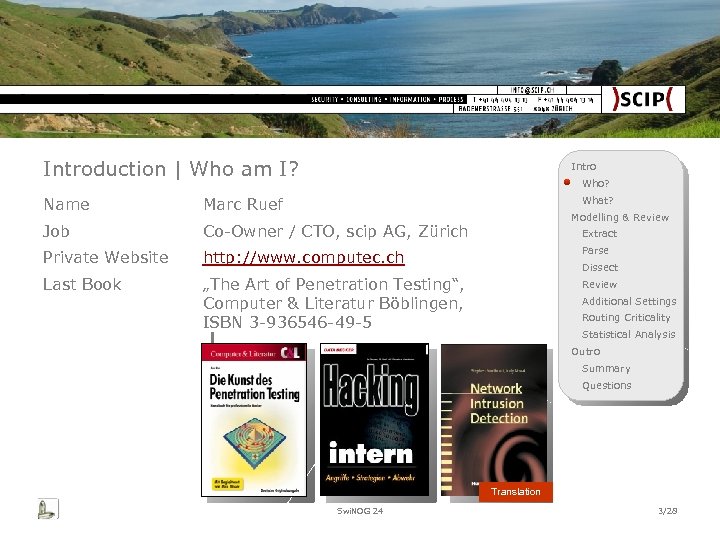Open Additional Settings in the outline

(629, 301)
